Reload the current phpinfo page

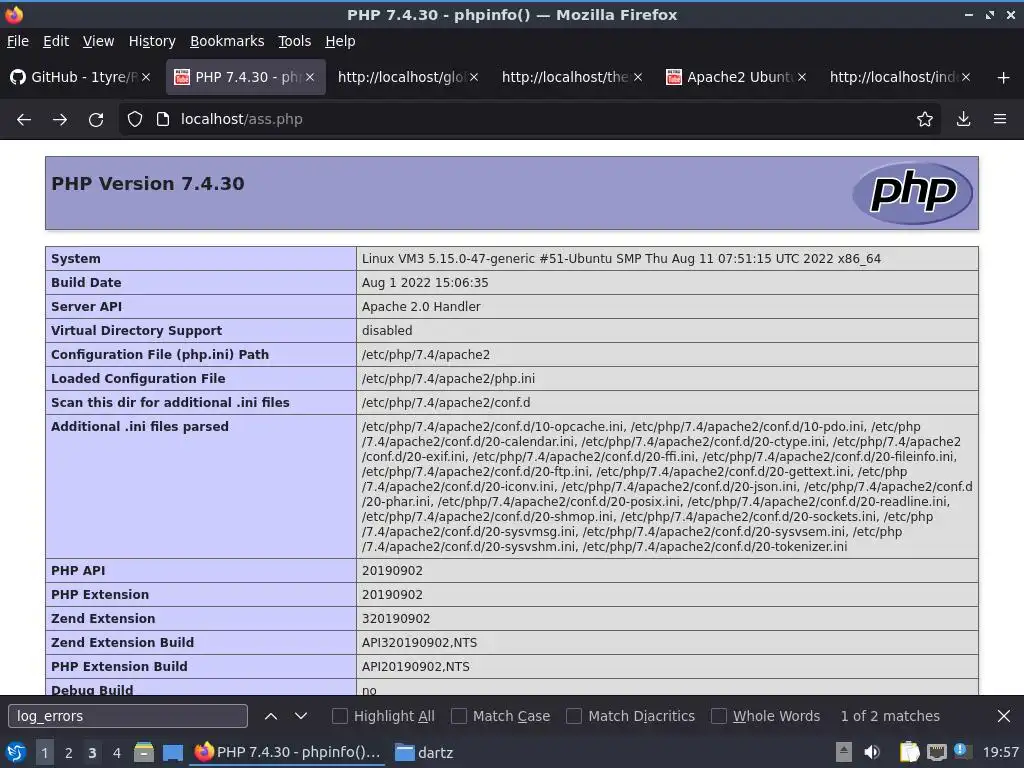tap(96, 120)
